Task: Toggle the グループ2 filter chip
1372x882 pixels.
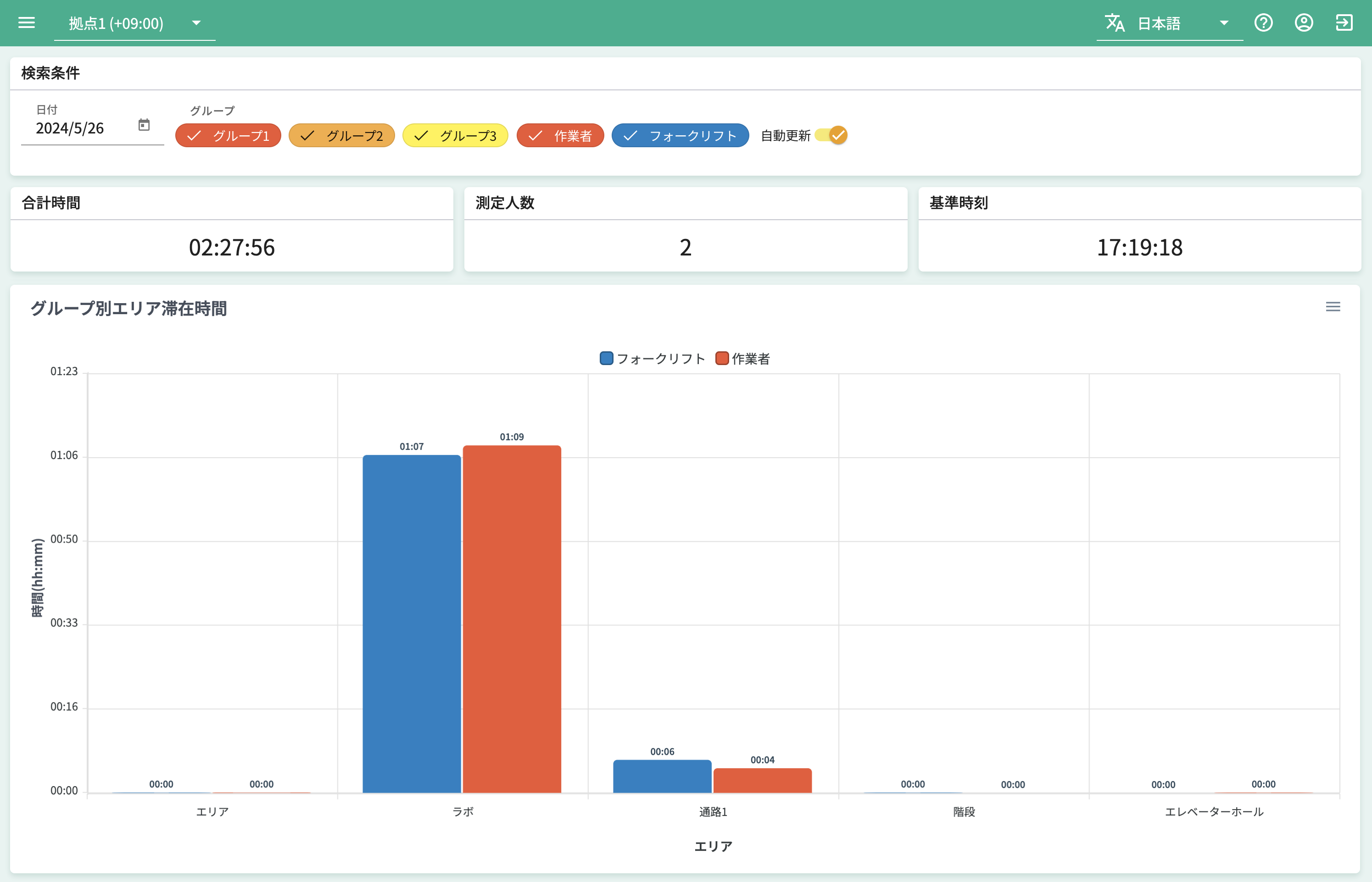Action: pos(341,136)
